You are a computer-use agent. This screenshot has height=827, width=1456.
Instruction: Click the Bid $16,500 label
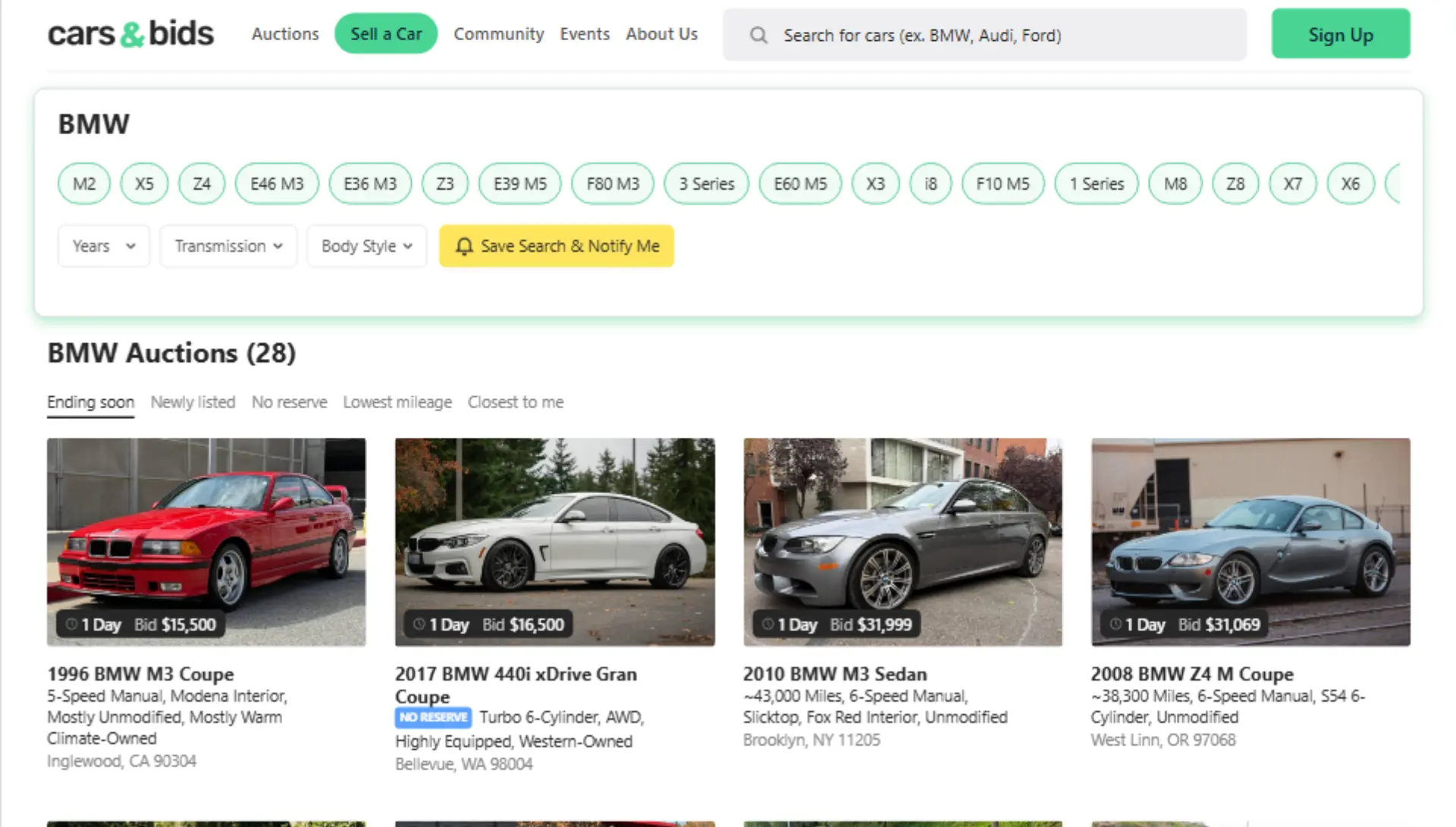tap(523, 624)
